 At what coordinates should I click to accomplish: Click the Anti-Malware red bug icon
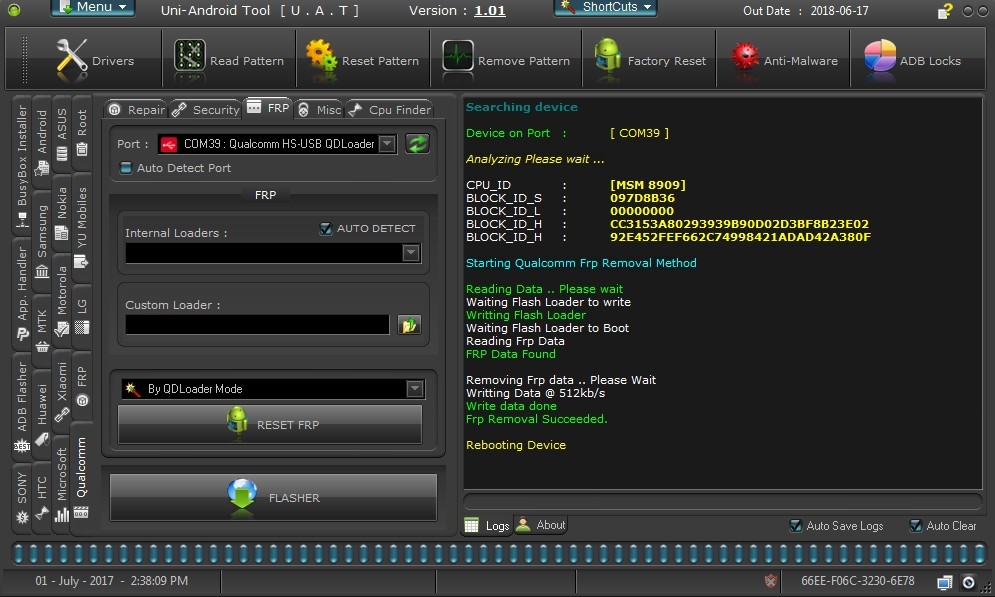coord(744,57)
